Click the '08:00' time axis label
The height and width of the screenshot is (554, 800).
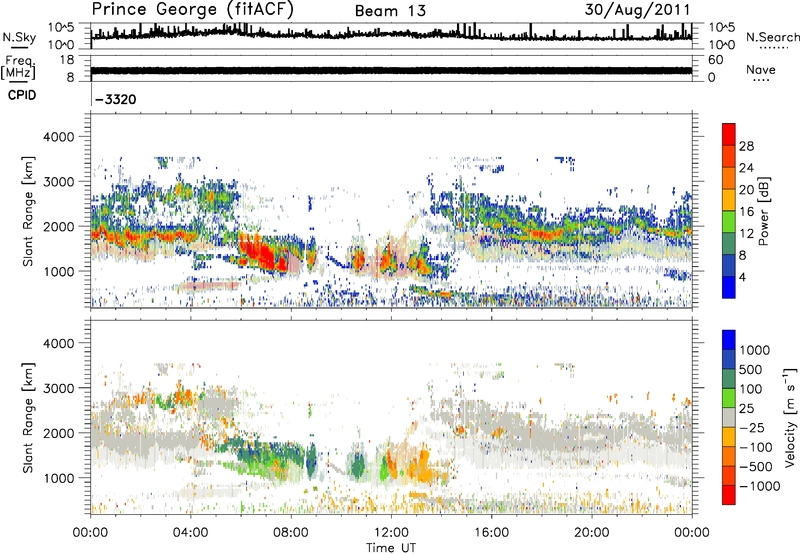click(x=291, y=533)
